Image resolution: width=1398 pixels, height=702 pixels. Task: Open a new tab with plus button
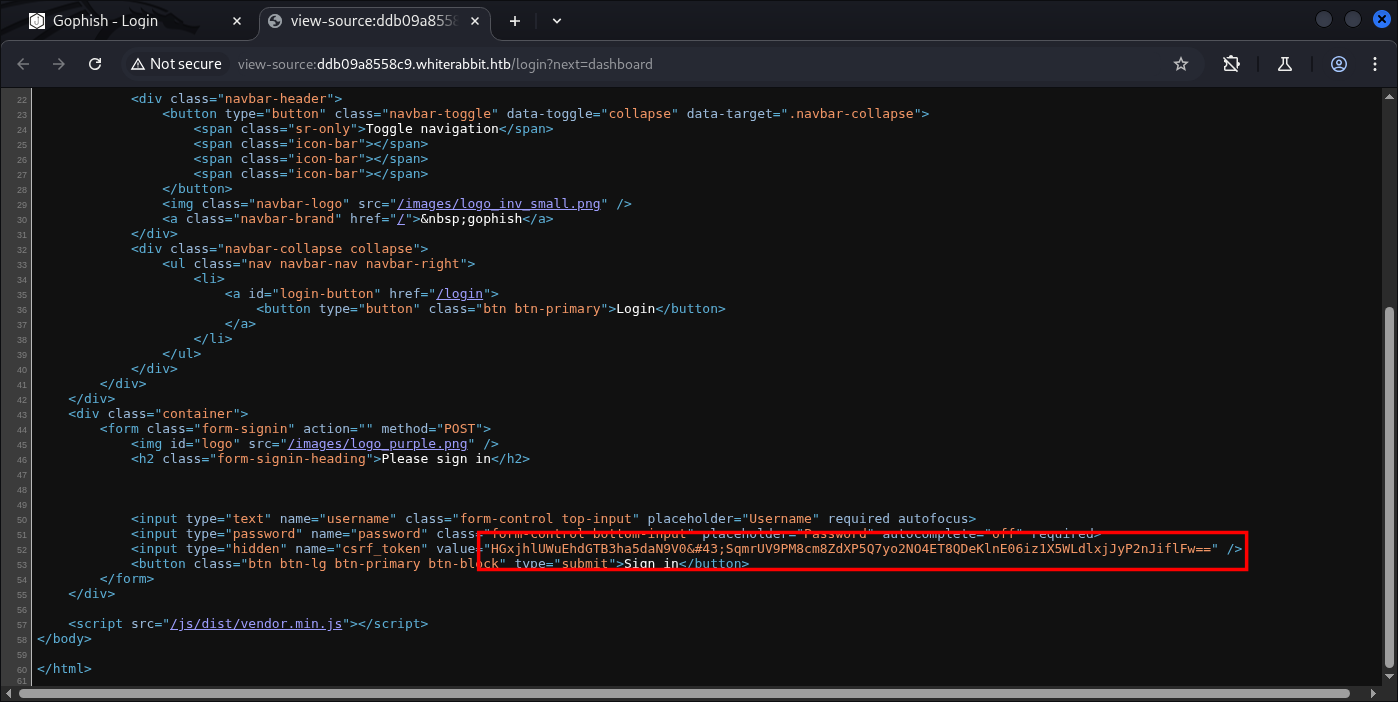(515, 21)
